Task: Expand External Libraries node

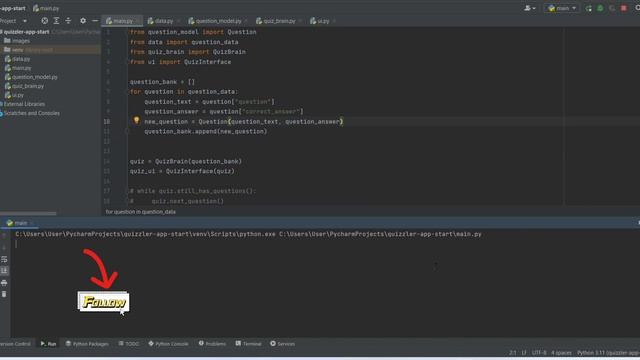Action: coord(23,104)
